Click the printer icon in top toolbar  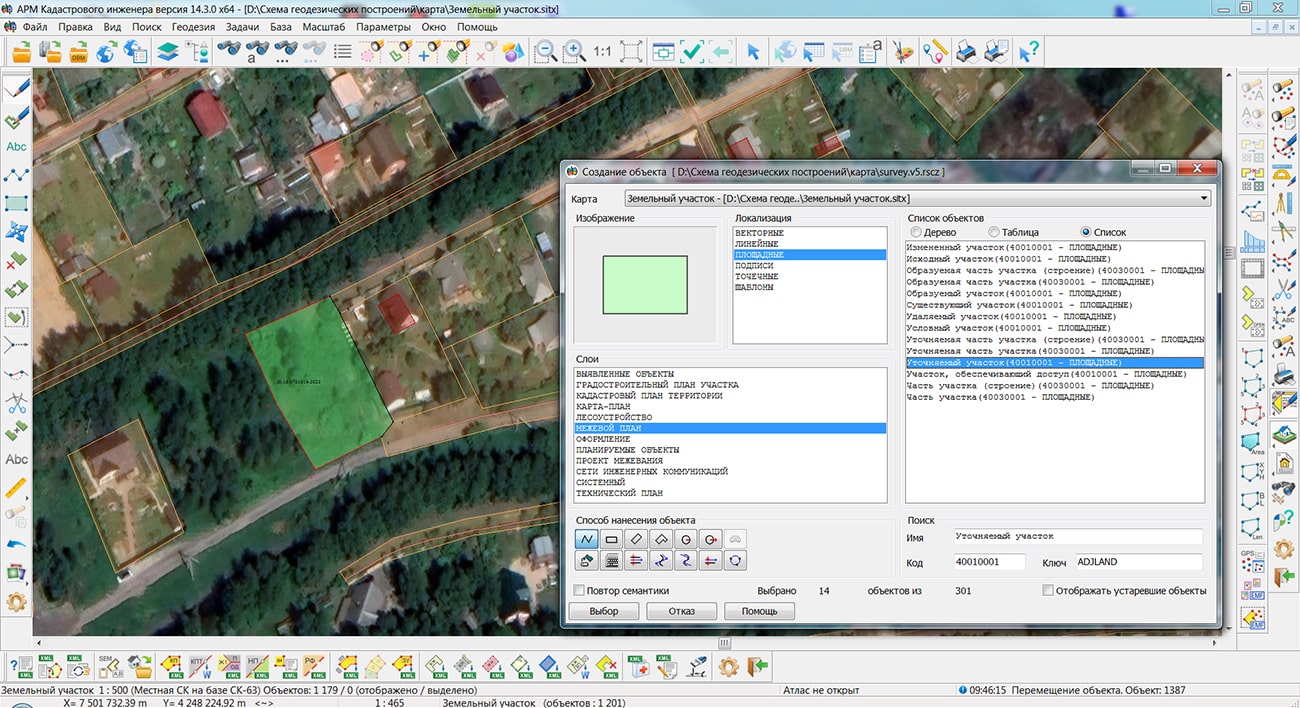tap(966, 51)
